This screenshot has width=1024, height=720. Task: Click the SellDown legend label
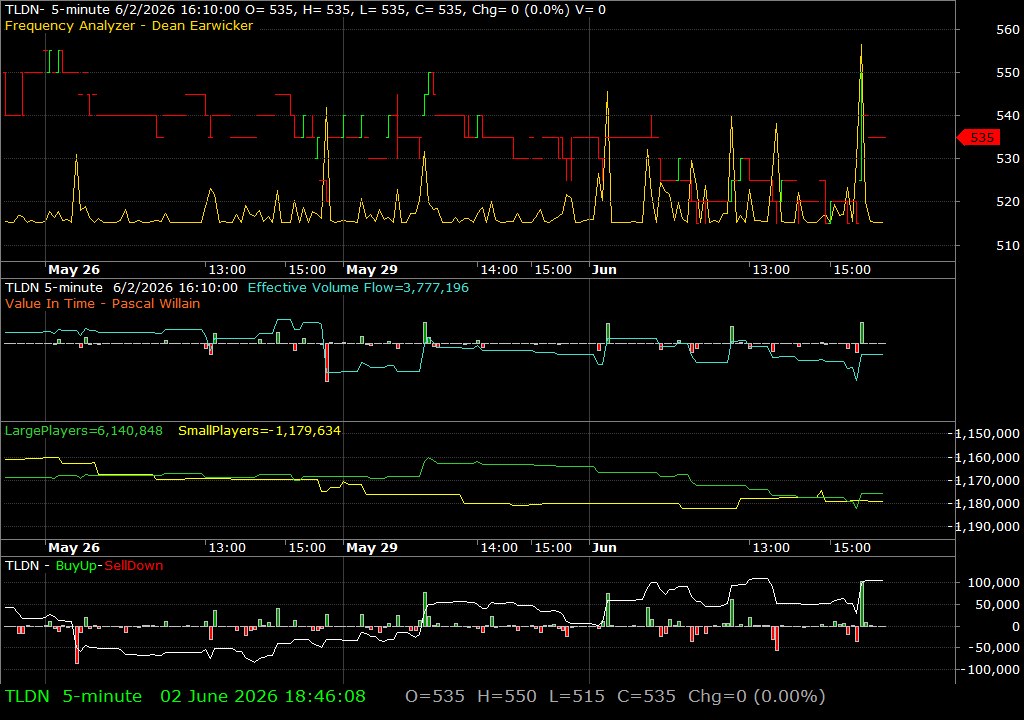coord(134,565)
